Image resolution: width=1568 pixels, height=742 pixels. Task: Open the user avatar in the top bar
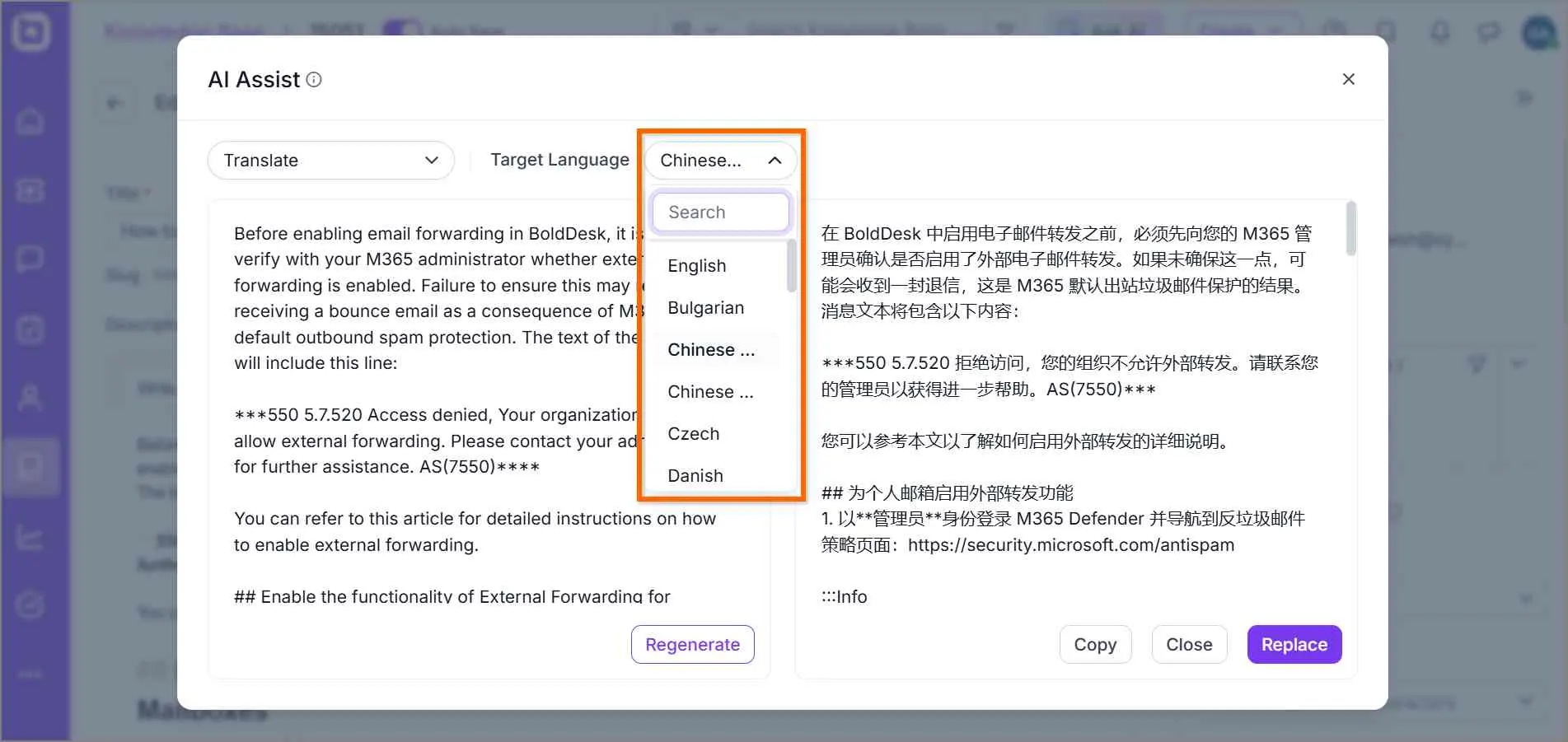pos(1539,33)
